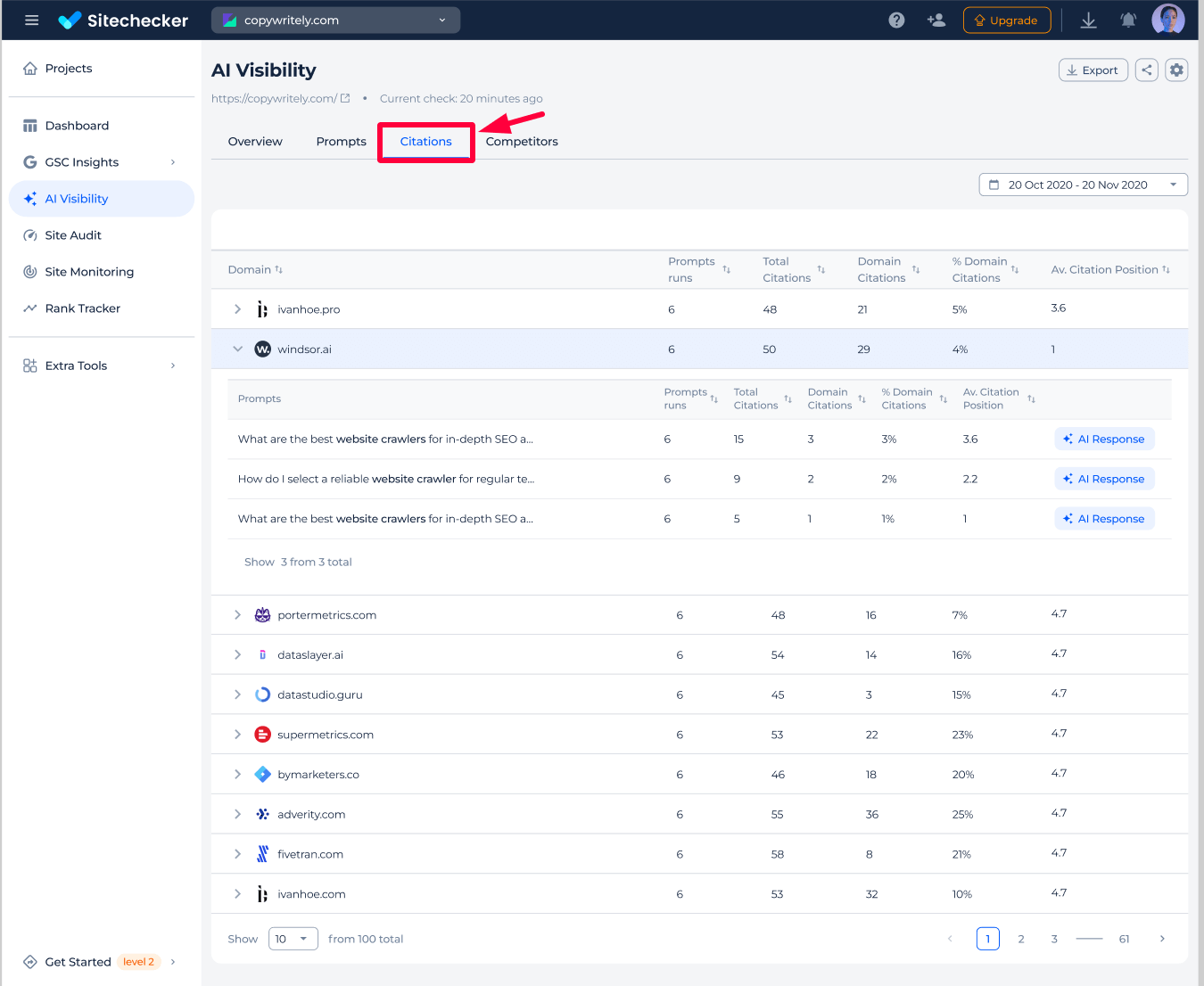Viewport: 1204px width, 986px height.
Task: Open the settings gear icon
Action: coord(1176,70)
